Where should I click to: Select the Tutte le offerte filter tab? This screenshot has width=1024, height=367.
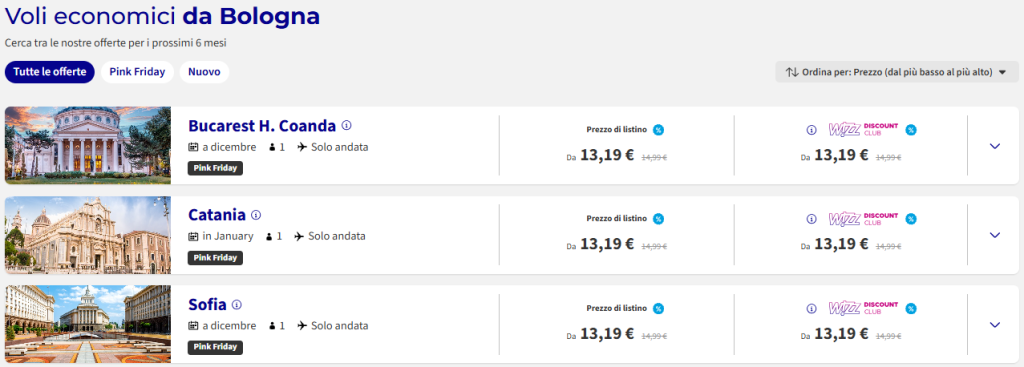[x=50, y=72]
